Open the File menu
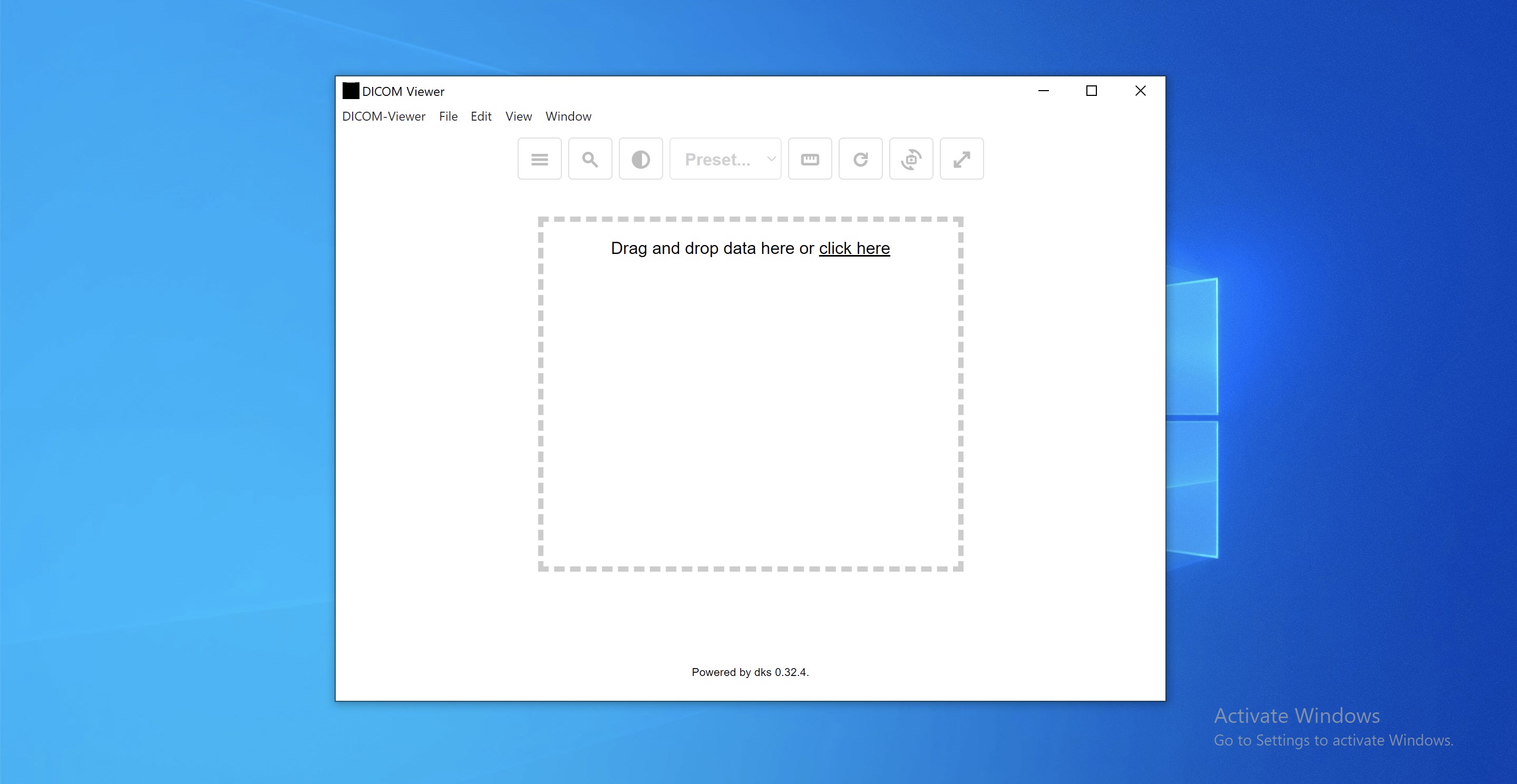The height and width of the screenshot is (784, 1517). (x=448, y=116)
